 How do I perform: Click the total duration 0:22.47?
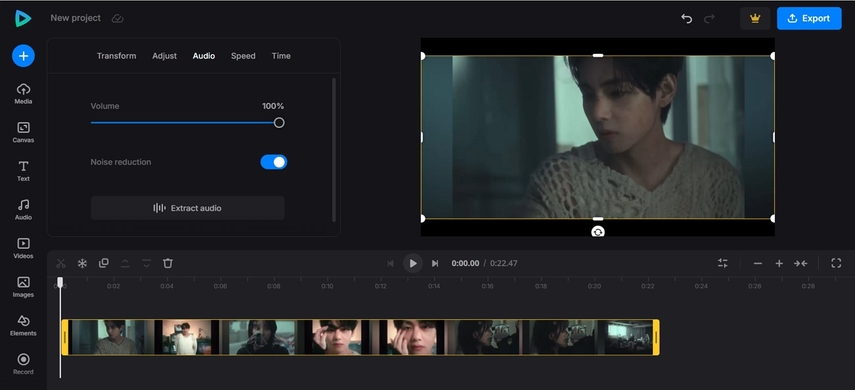(x=504, y=263)
